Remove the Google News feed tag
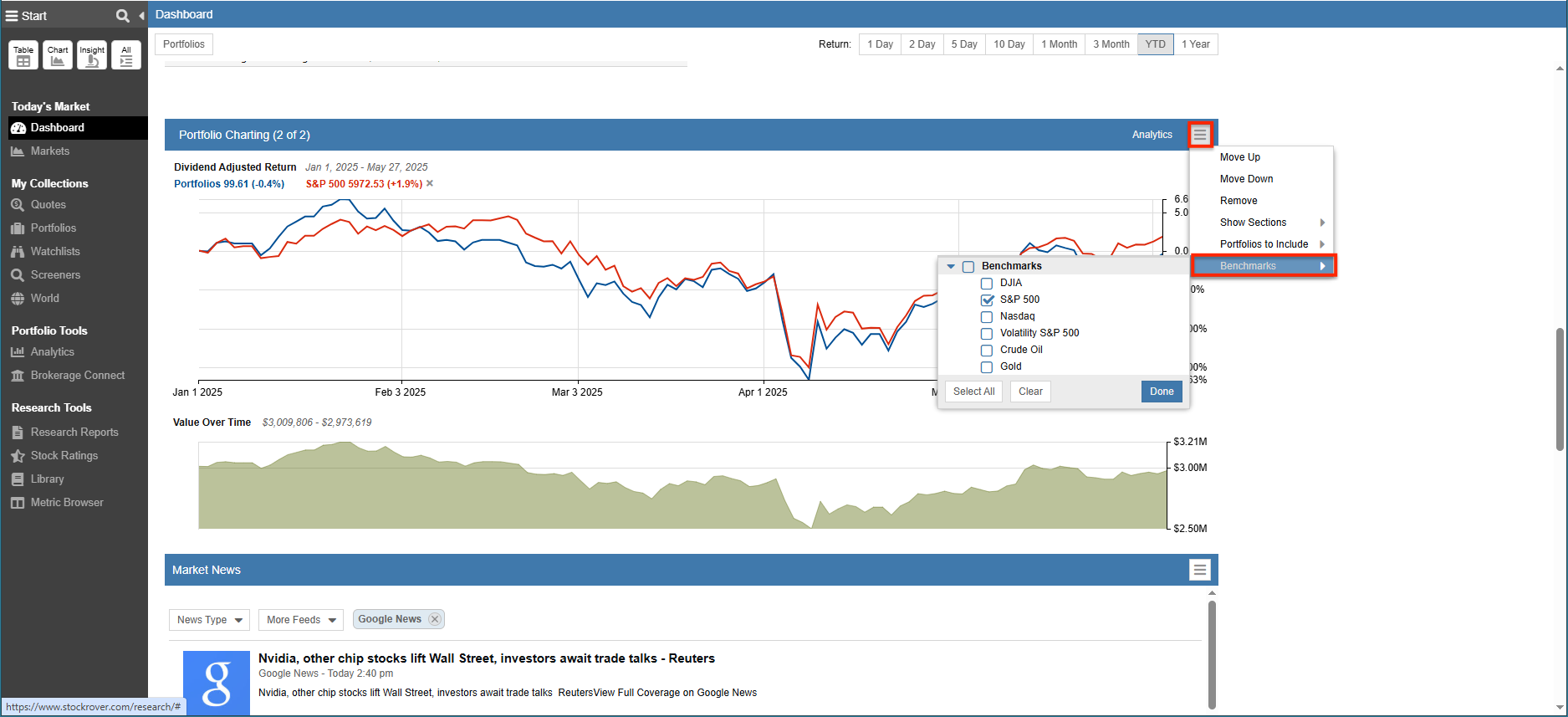The image size is (1568, 717). pyautogui.click(x=435, y=619)
